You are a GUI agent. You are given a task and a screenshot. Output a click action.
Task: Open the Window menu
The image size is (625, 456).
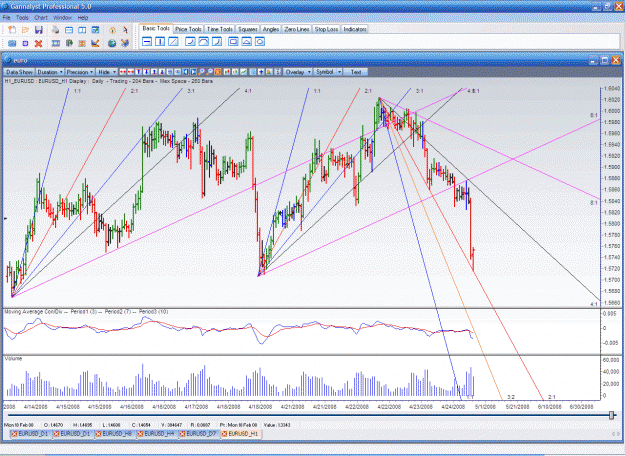point(62,18)
